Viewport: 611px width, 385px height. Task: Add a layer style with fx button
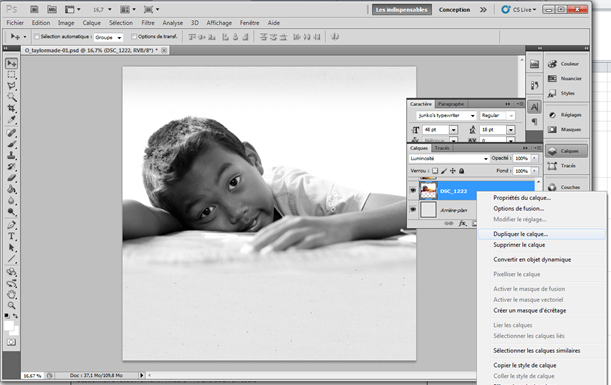click(x=462, y=223)
